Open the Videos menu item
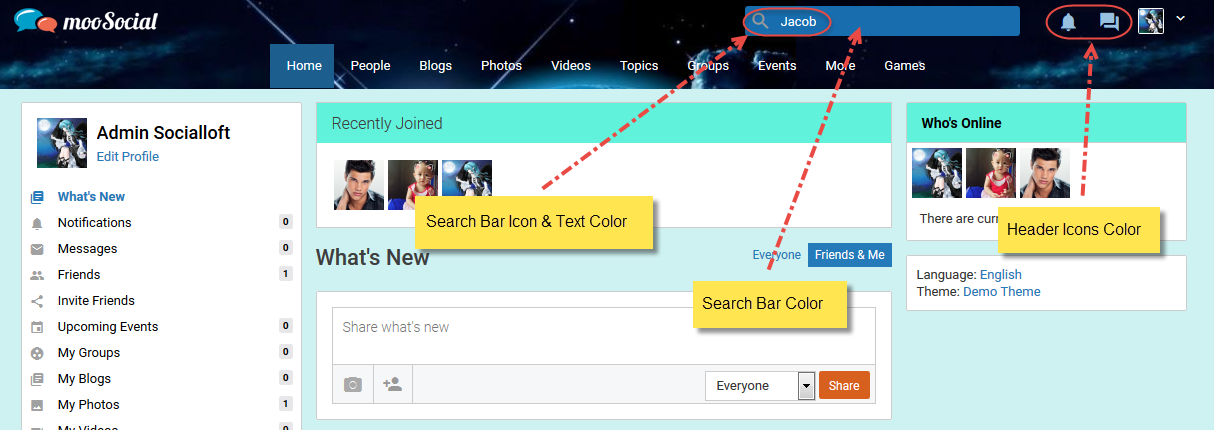The image size is (1214, 430). 571,66
